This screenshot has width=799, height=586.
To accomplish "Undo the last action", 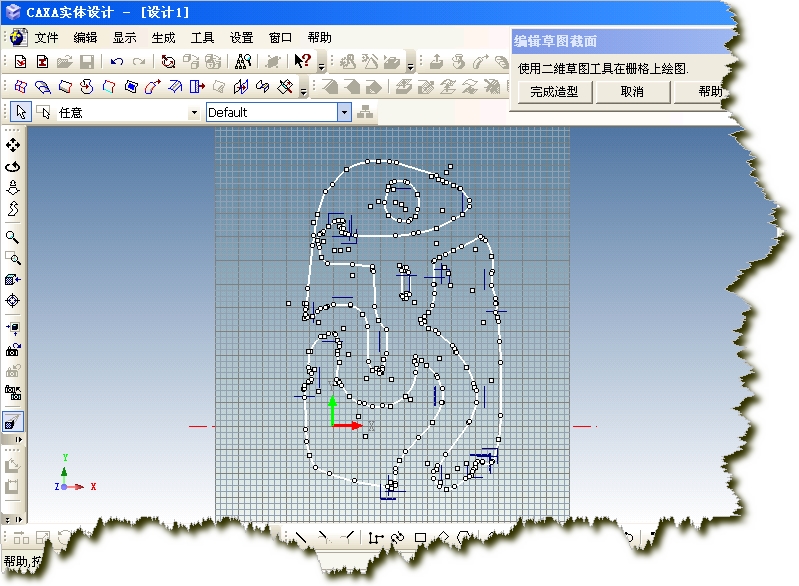I will pos(117,62).
